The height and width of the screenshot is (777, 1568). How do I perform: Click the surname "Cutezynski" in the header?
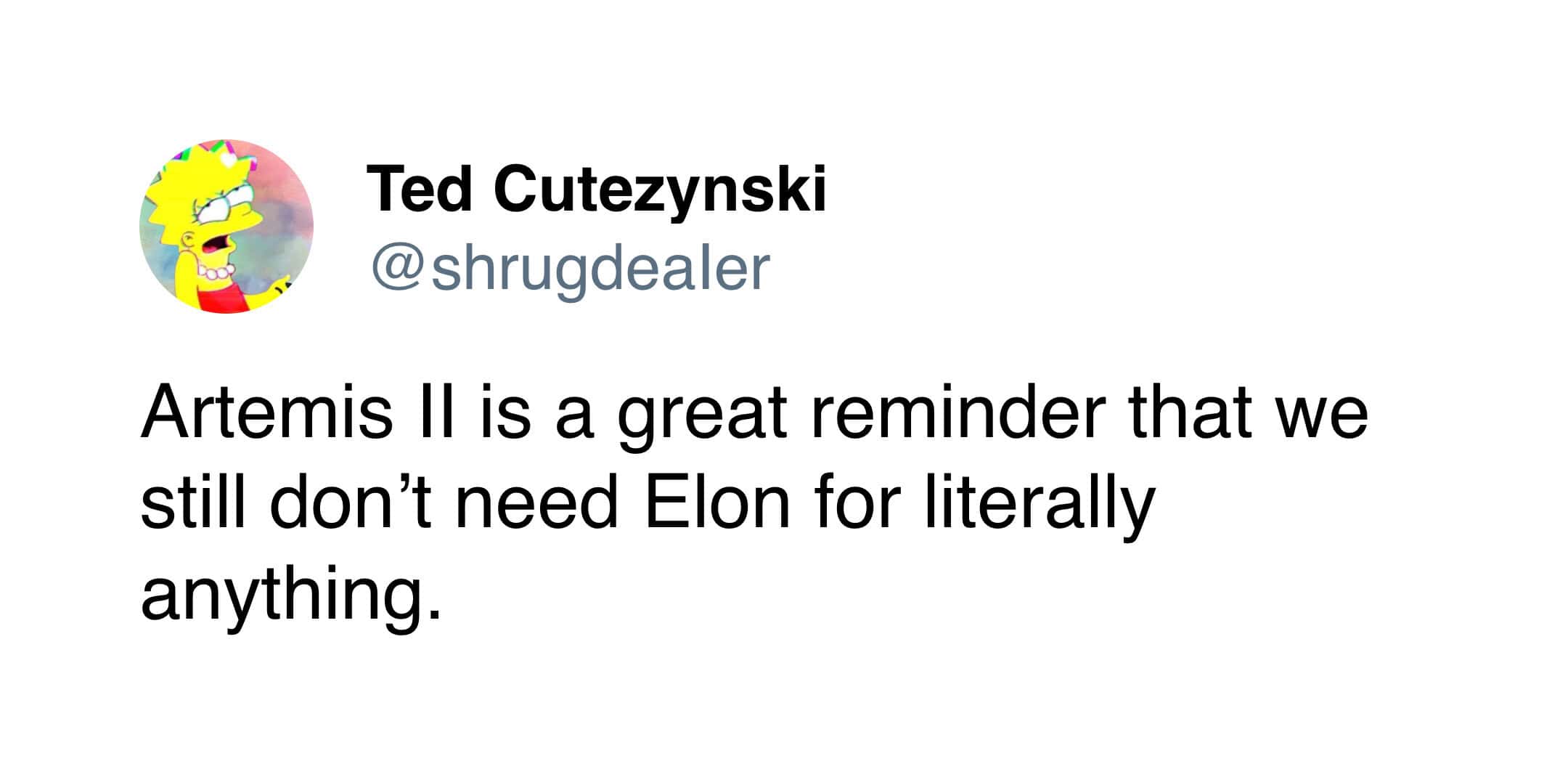click(x=660, y=190)
